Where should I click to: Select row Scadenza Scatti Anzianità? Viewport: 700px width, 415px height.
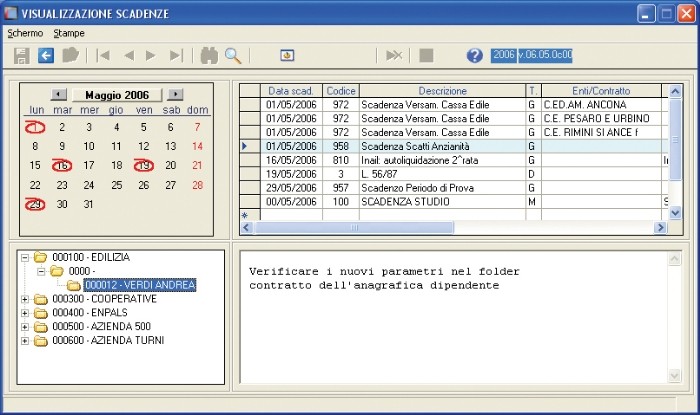454,146
